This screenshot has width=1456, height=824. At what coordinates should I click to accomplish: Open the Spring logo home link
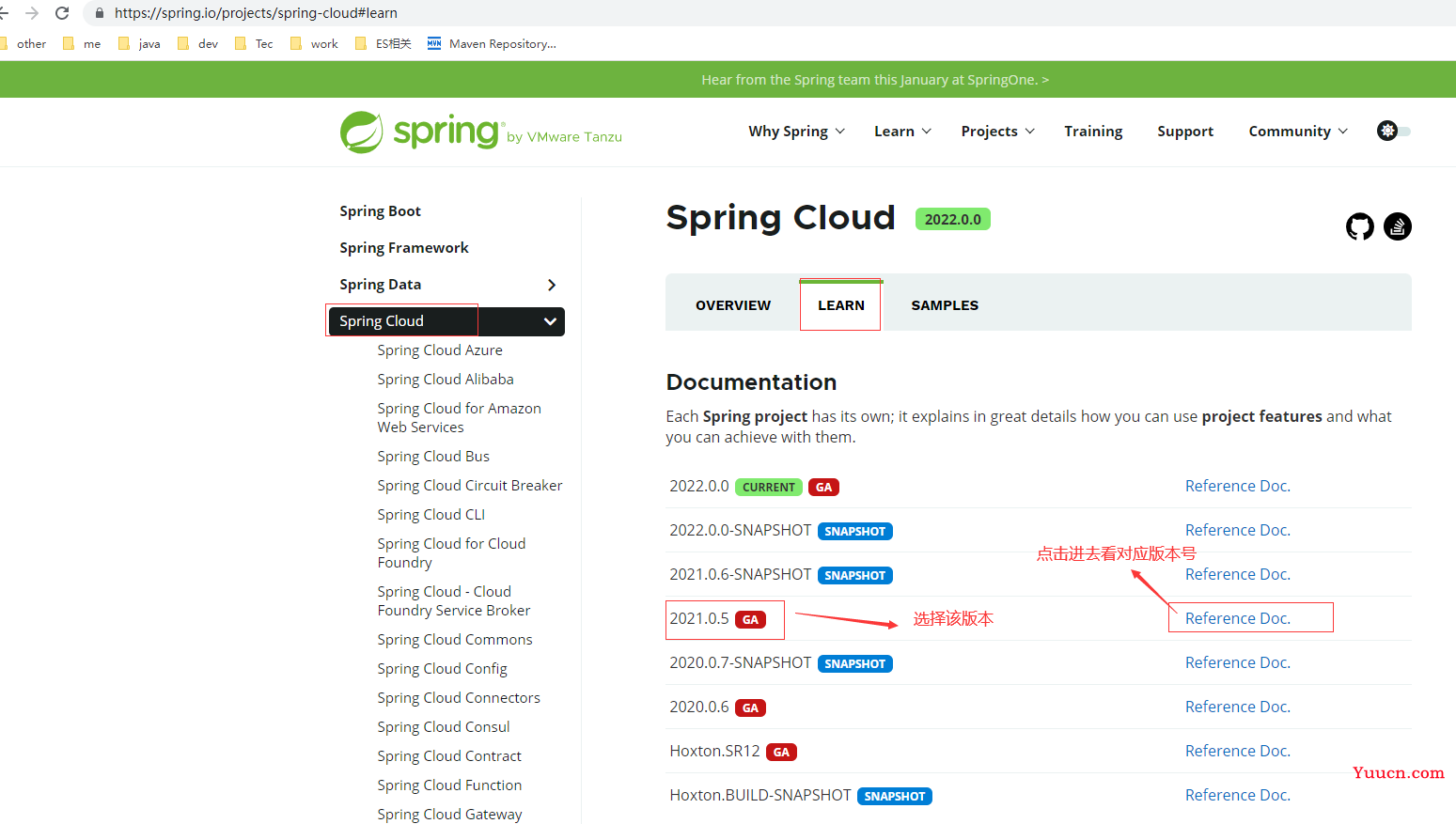pyautogui.click(x=480, y=132)
